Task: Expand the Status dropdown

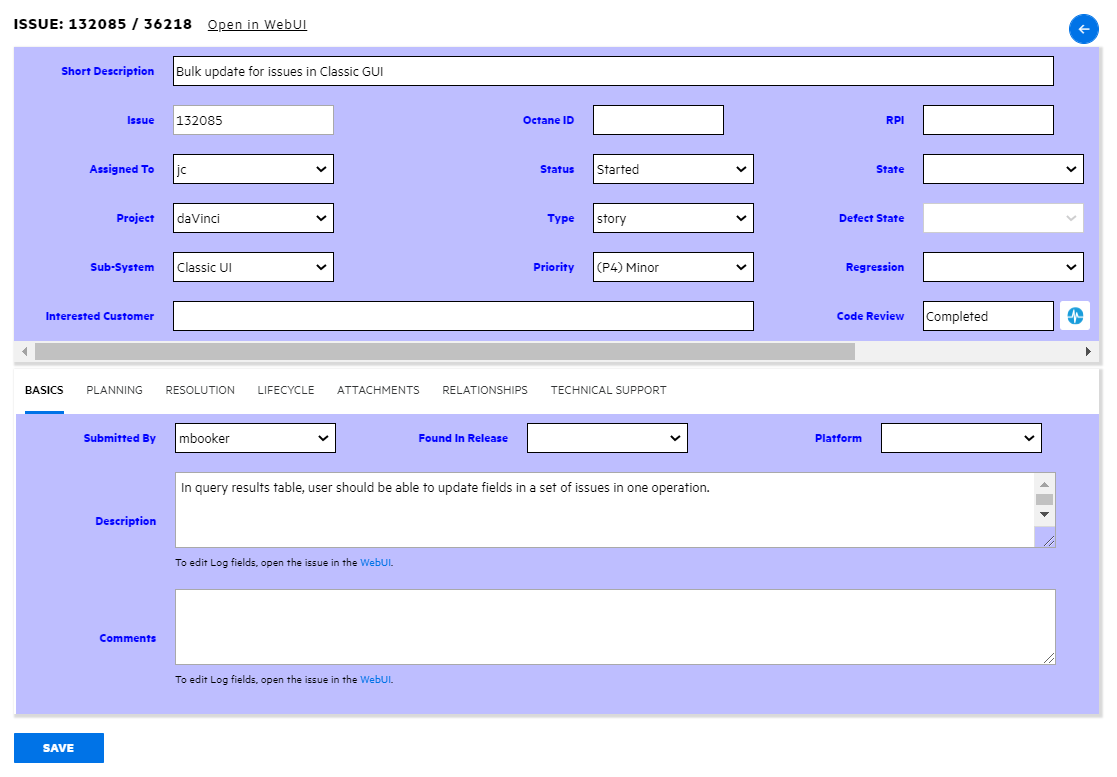Action: coord(672,169)
